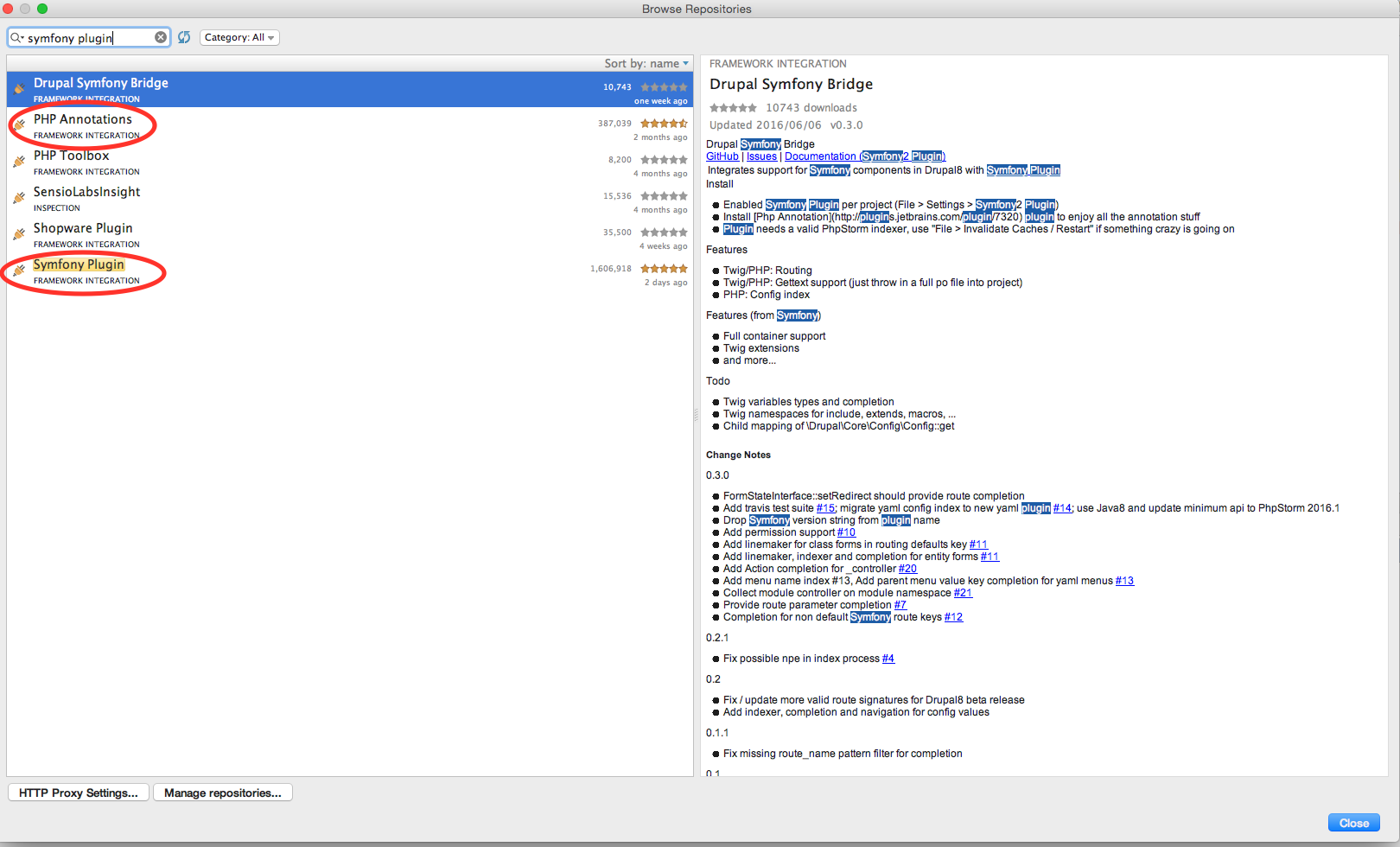Open issue #4 link
The width and height of the screenshot is (1400, 847).
[888, 659]
